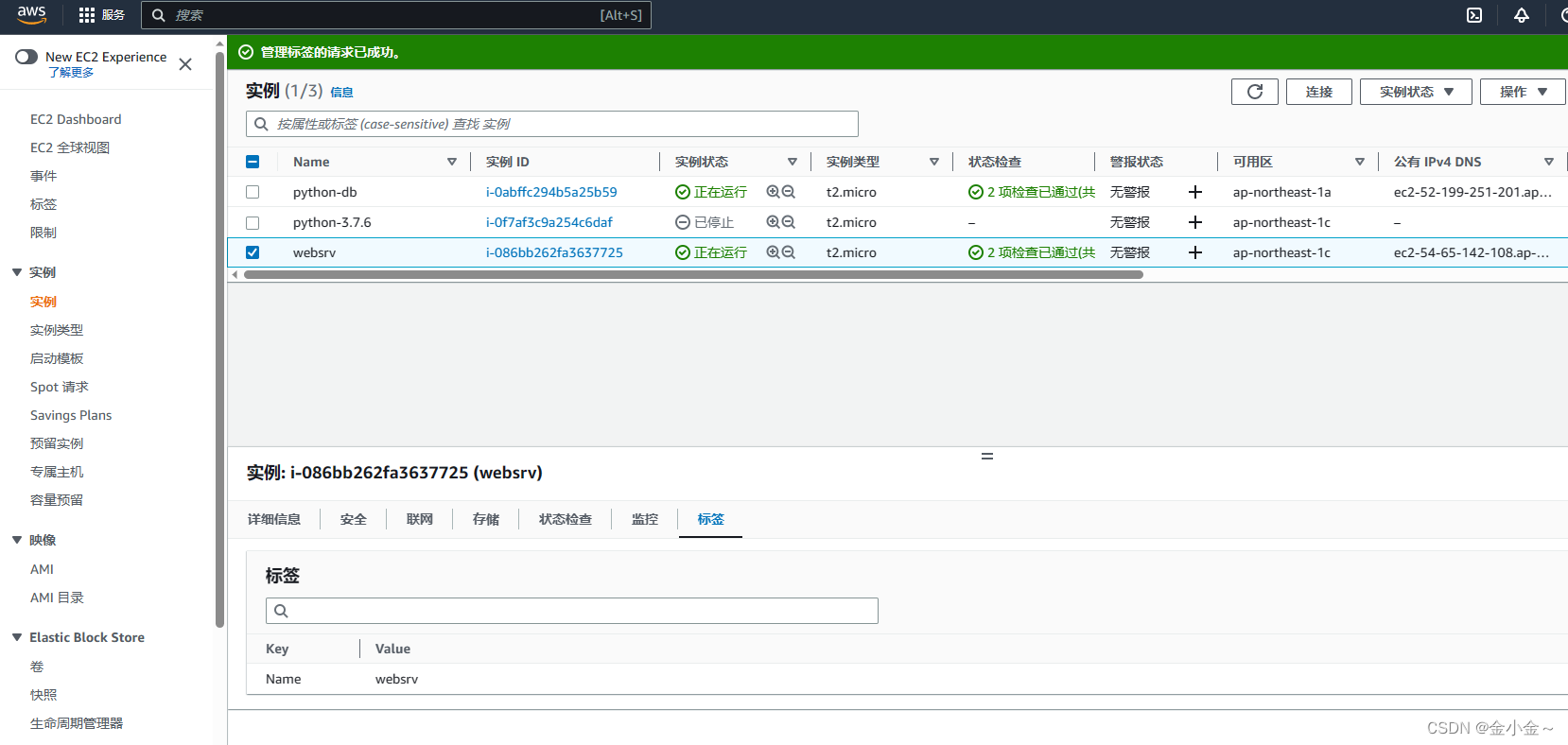
Task: Check the python-db instance checkbox
Action: tap(253, 192)
